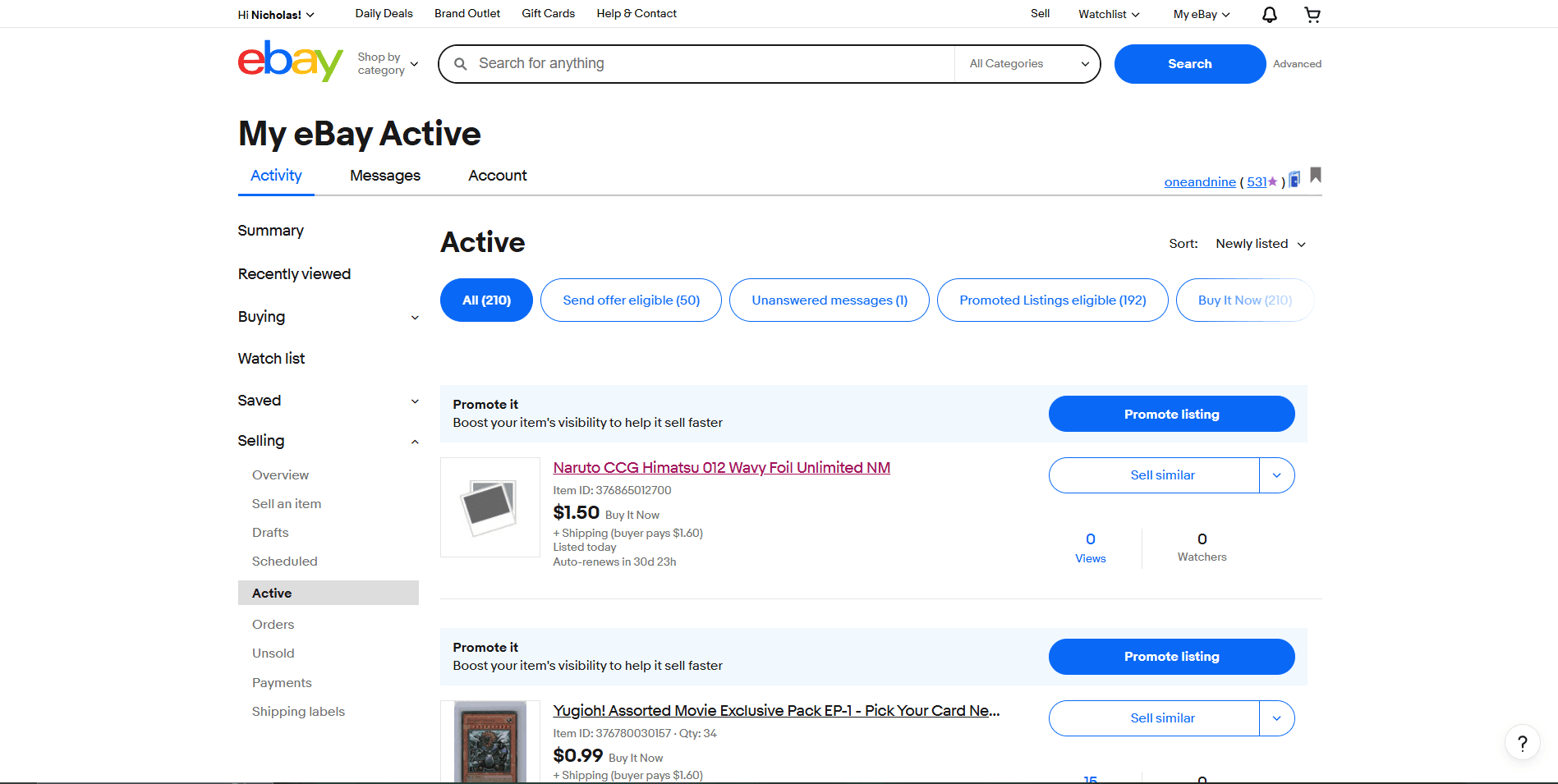Enable the Unanswered messages filter
The height and width of the screenshot is (784, 1558).
829,300
